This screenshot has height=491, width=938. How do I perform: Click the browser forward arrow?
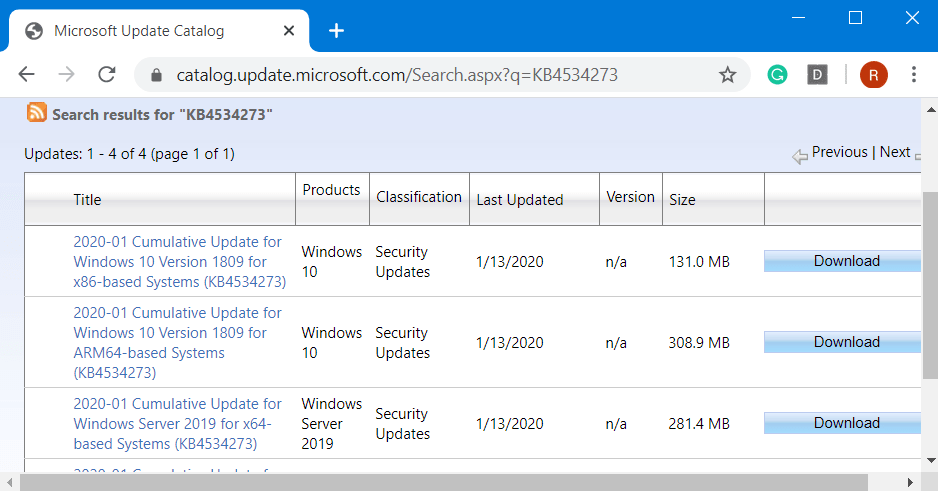(x=66, y=75)
